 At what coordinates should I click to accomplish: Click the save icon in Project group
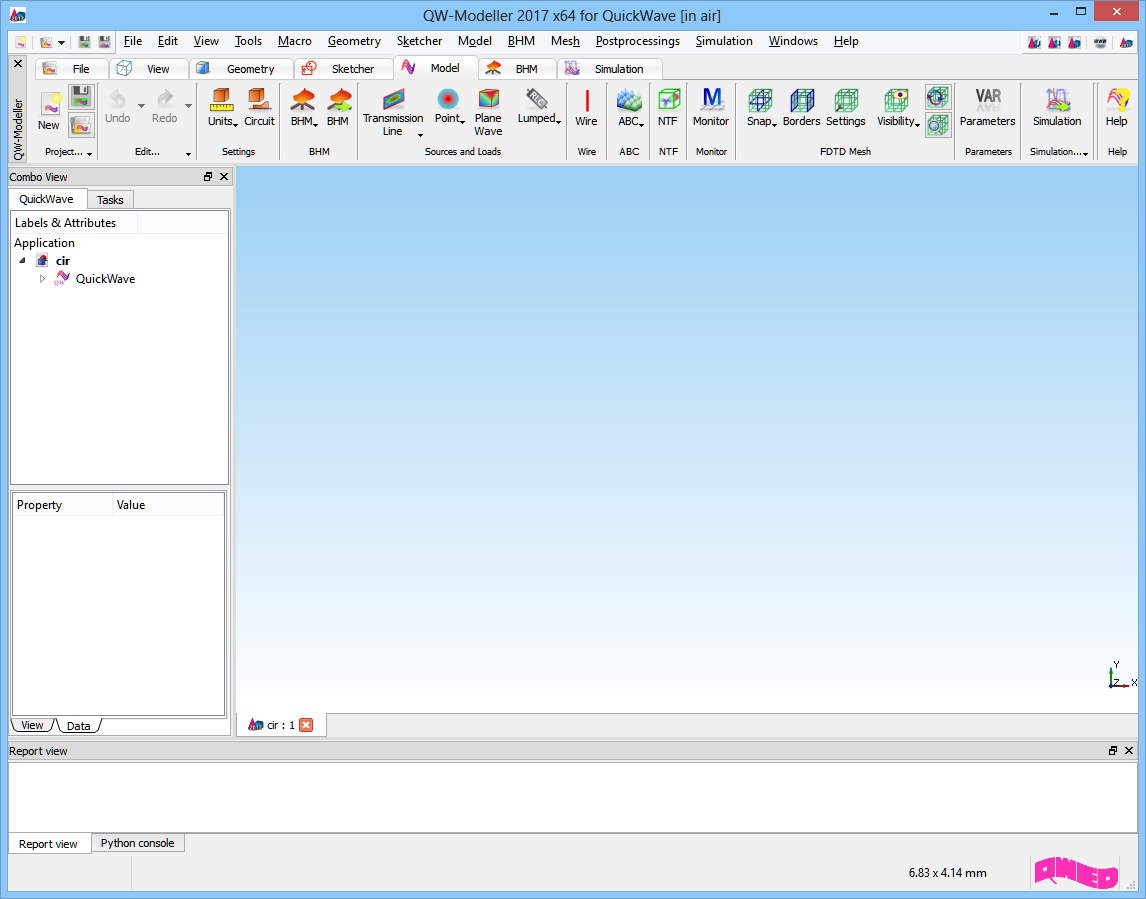(80, 96)
